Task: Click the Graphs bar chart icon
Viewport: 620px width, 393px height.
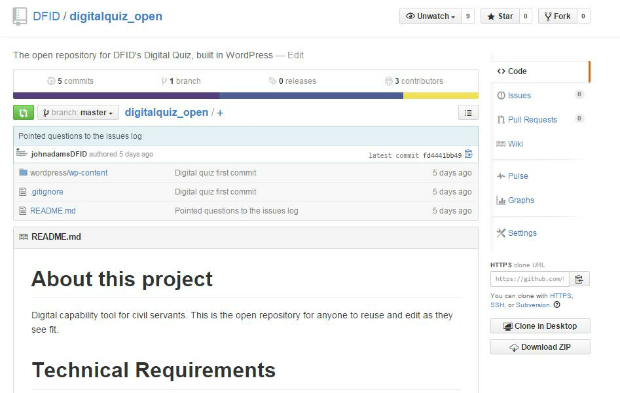Action: 501,200
